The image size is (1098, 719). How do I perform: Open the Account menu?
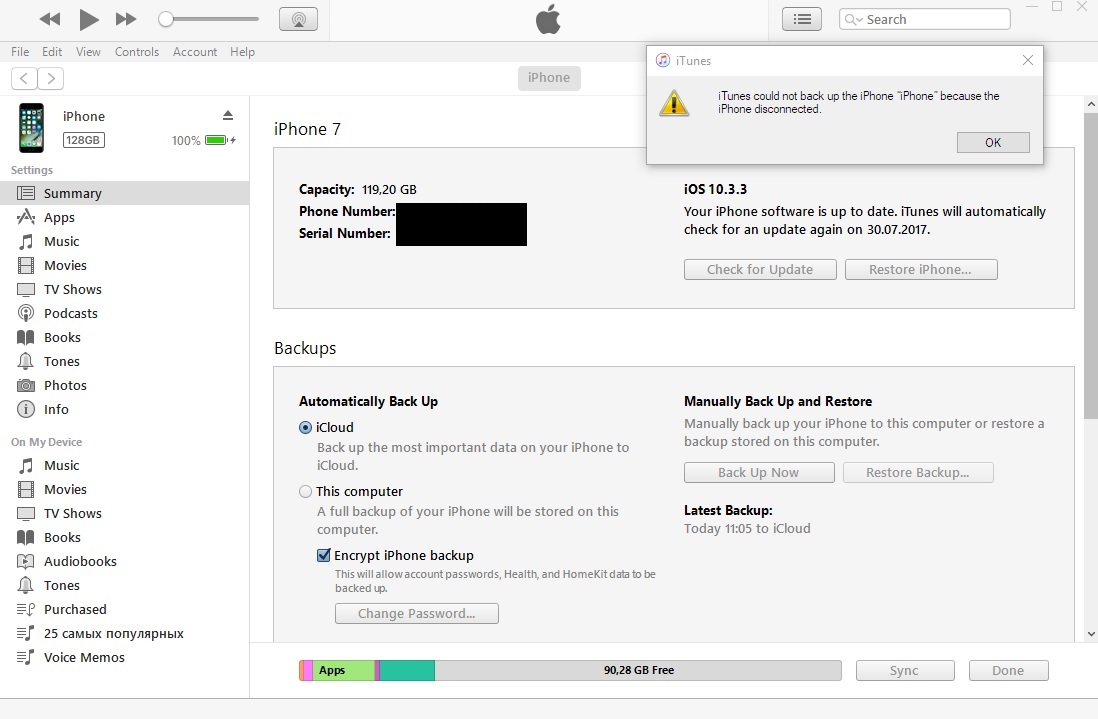pyautogui.click(x=195, y=52)
